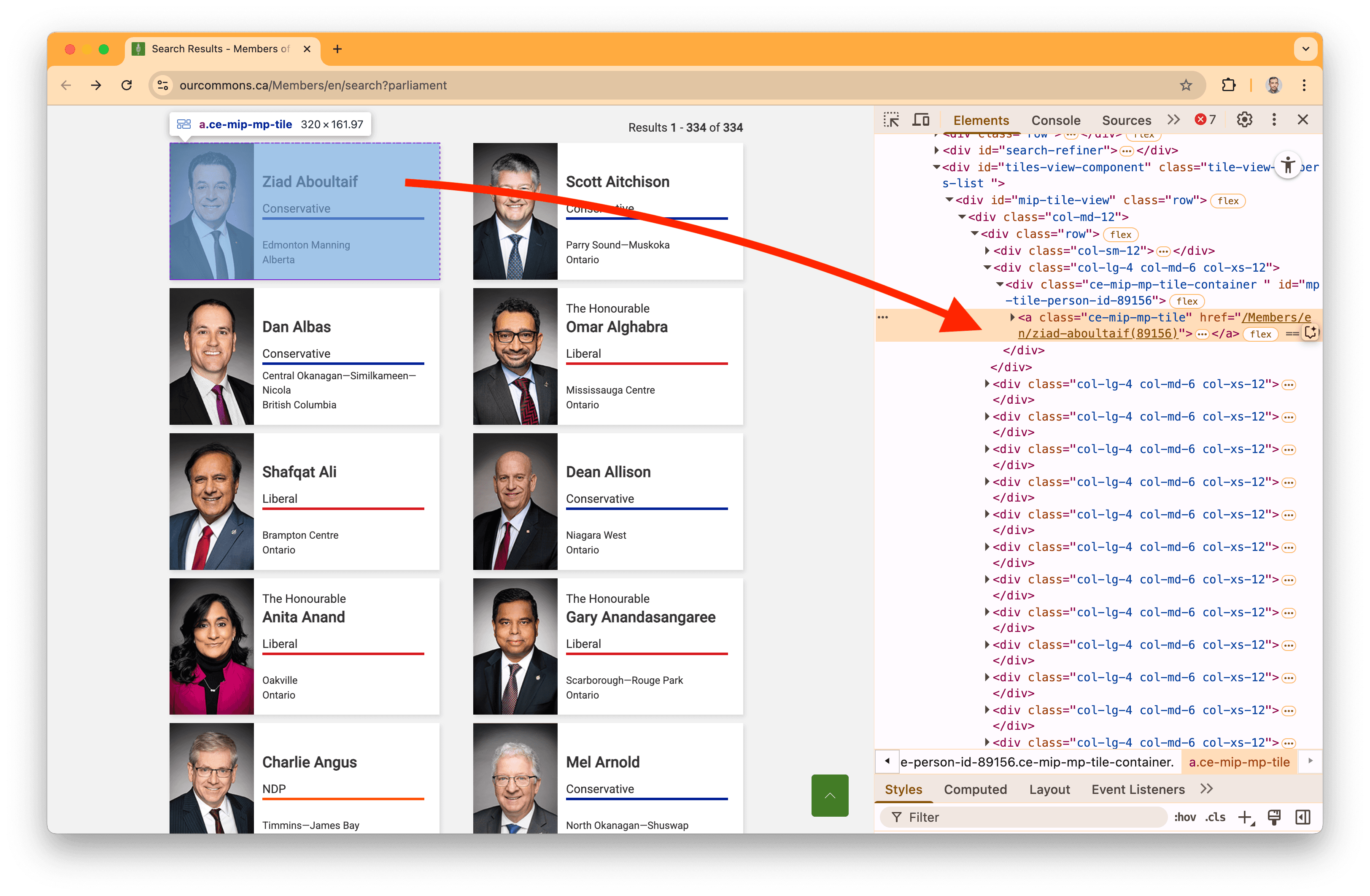Screen dimensions: 1370x896
Task: Open DevTools customize three-dot menu
Action: (x=1274, y=120)
